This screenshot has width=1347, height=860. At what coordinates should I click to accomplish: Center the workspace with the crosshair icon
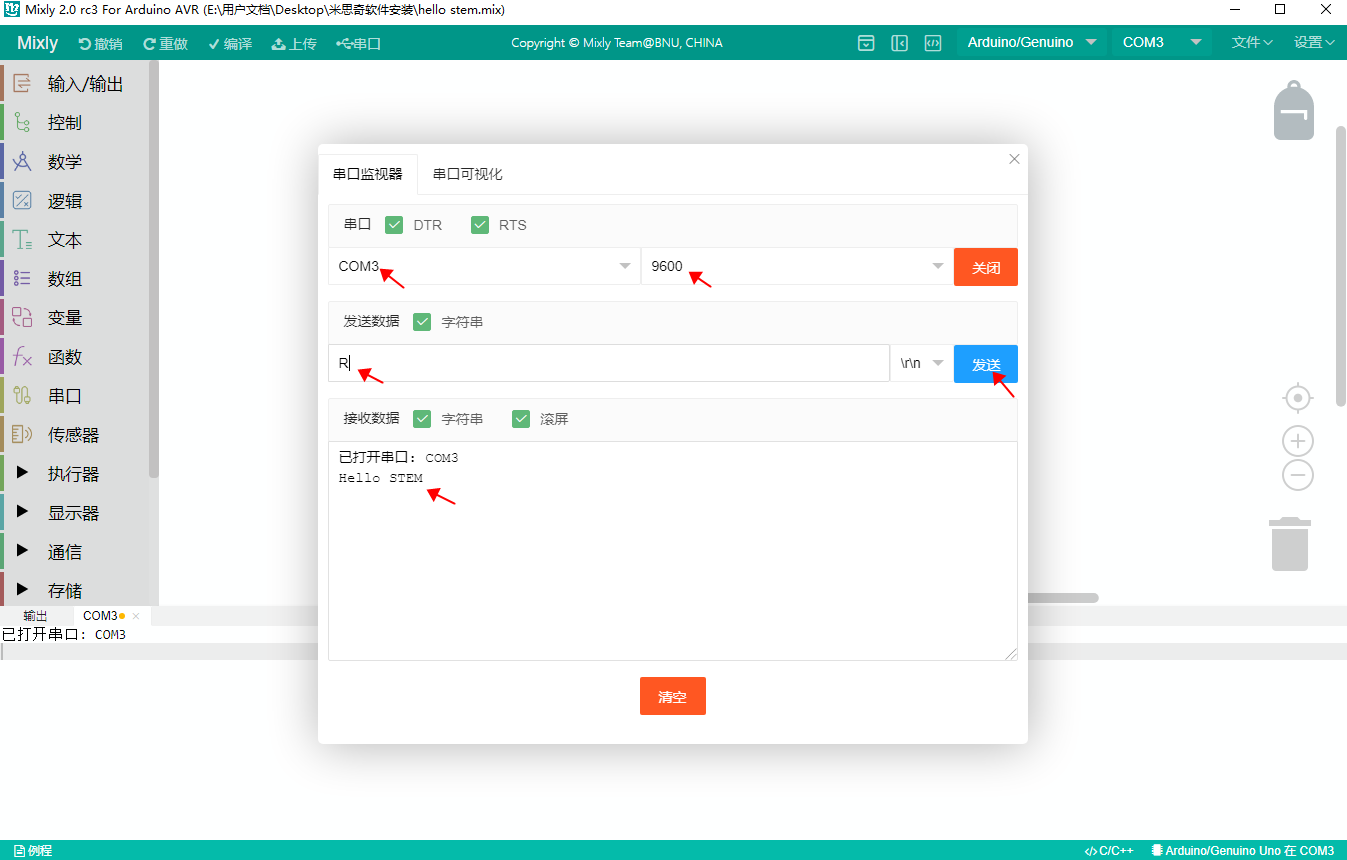pyautogui.click(x=1297, y=398)
